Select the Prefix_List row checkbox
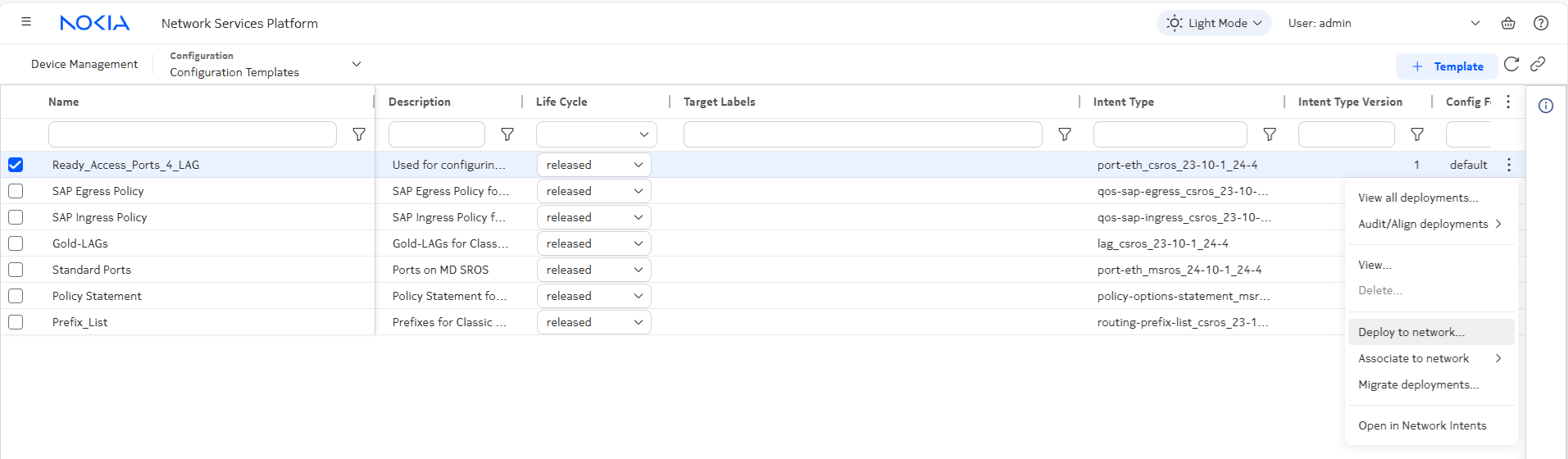 [x=16, y=322]
